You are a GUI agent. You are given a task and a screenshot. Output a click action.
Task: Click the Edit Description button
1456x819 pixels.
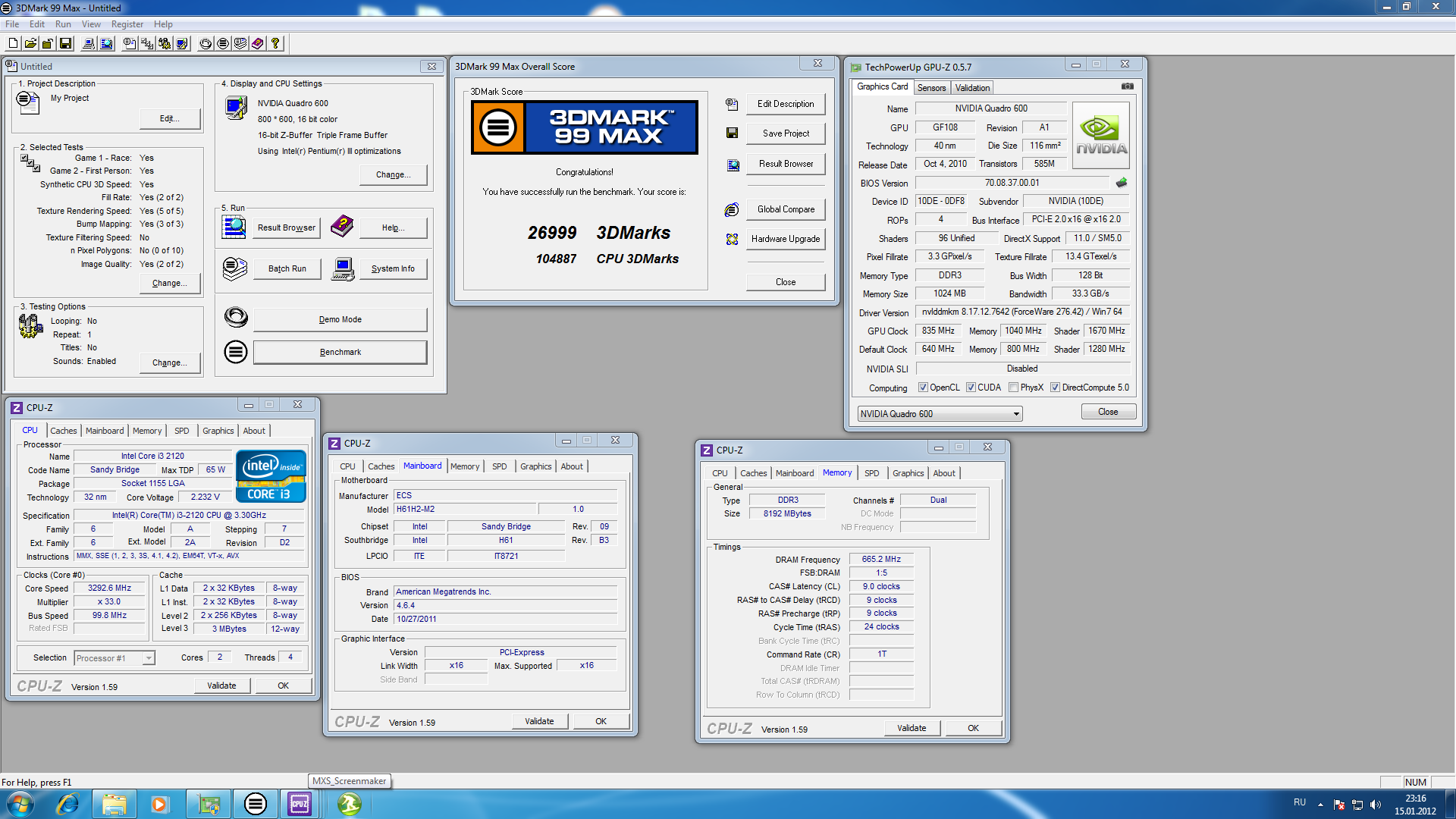(786, 104)
